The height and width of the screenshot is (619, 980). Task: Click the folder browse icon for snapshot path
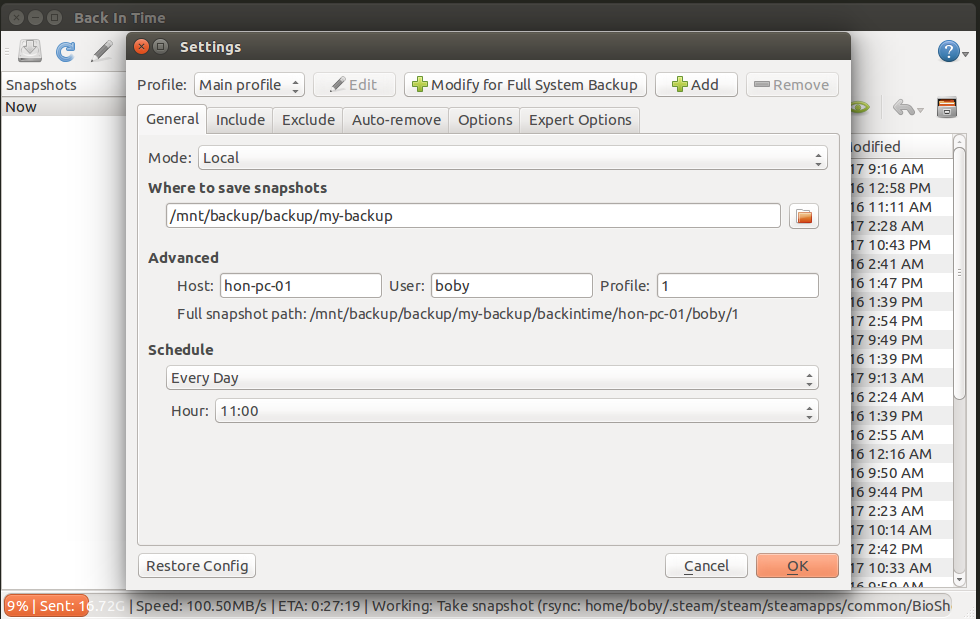click(804, 216)
